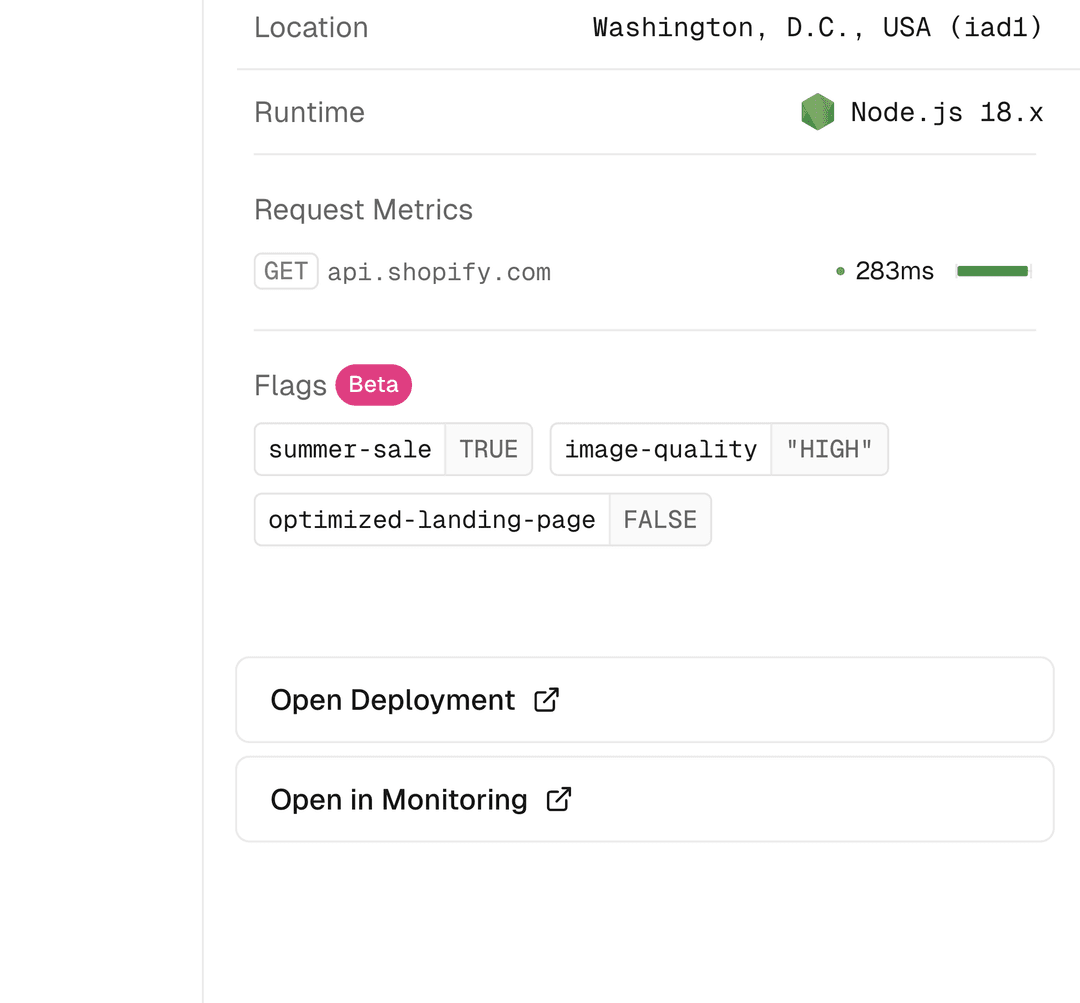The height and width of the screenshot is (1003, 1080).
Task: Click the external link icon on Open Deployment
Action: click(546, 700)
